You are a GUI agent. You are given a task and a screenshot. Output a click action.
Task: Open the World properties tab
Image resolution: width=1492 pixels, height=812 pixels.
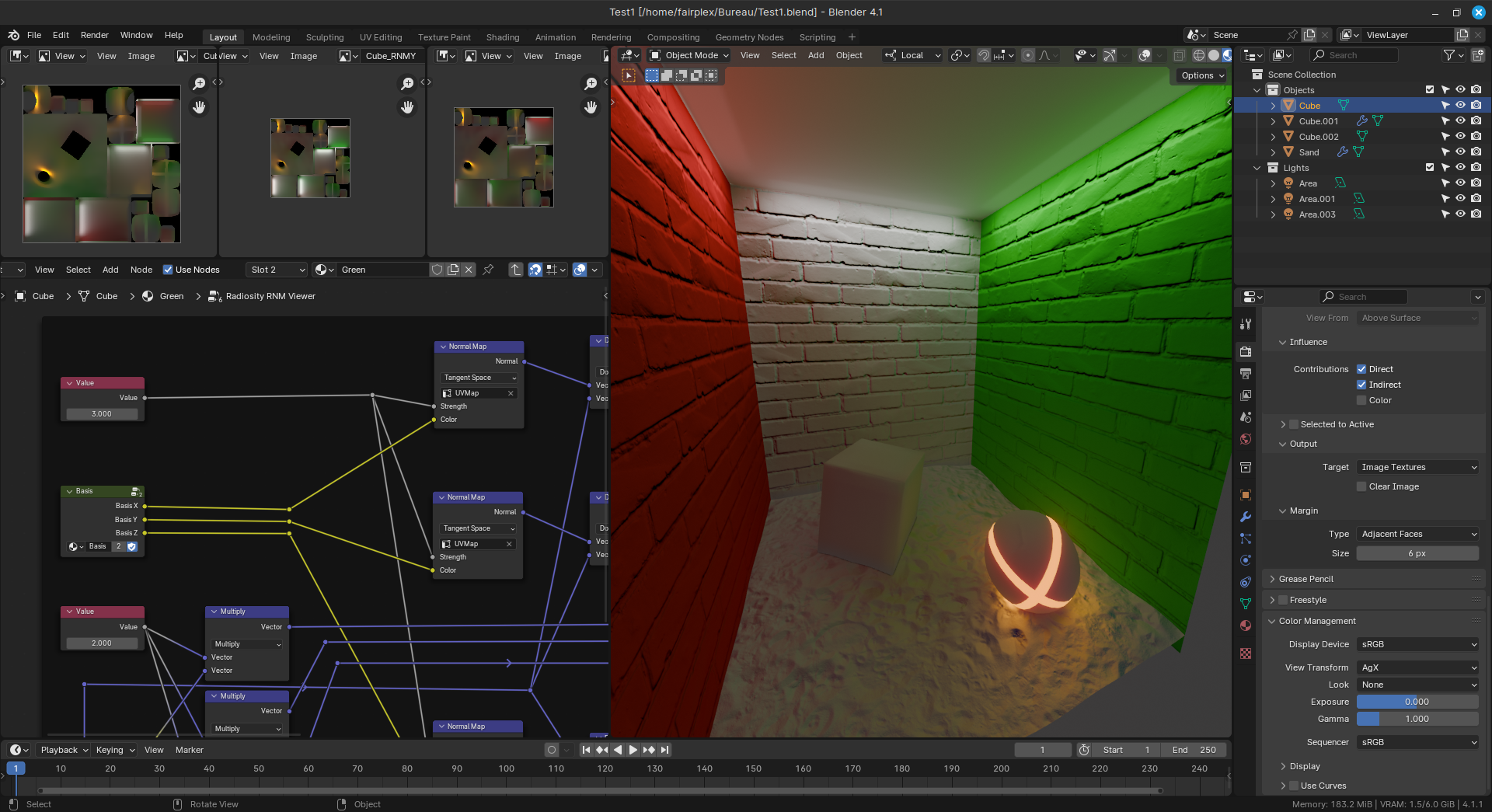tap(1246, 439)
